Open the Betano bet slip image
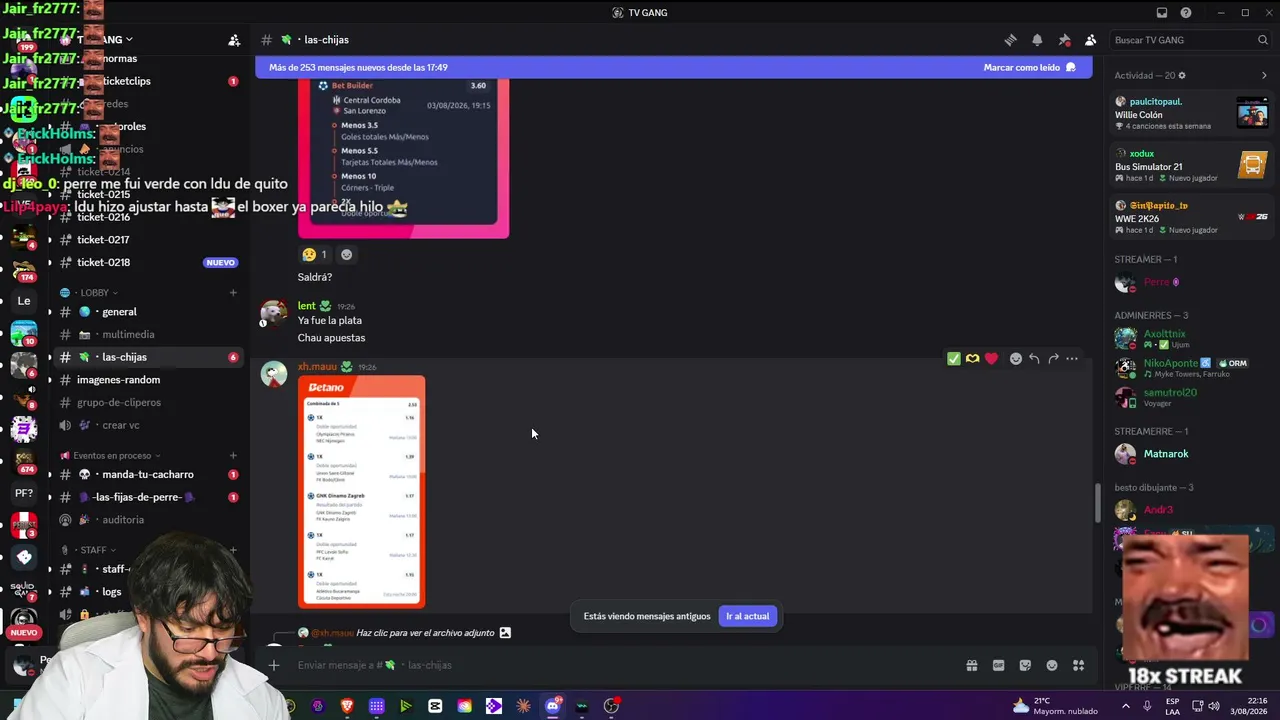Screen dimensions: 1280x720 click(361, 492)
